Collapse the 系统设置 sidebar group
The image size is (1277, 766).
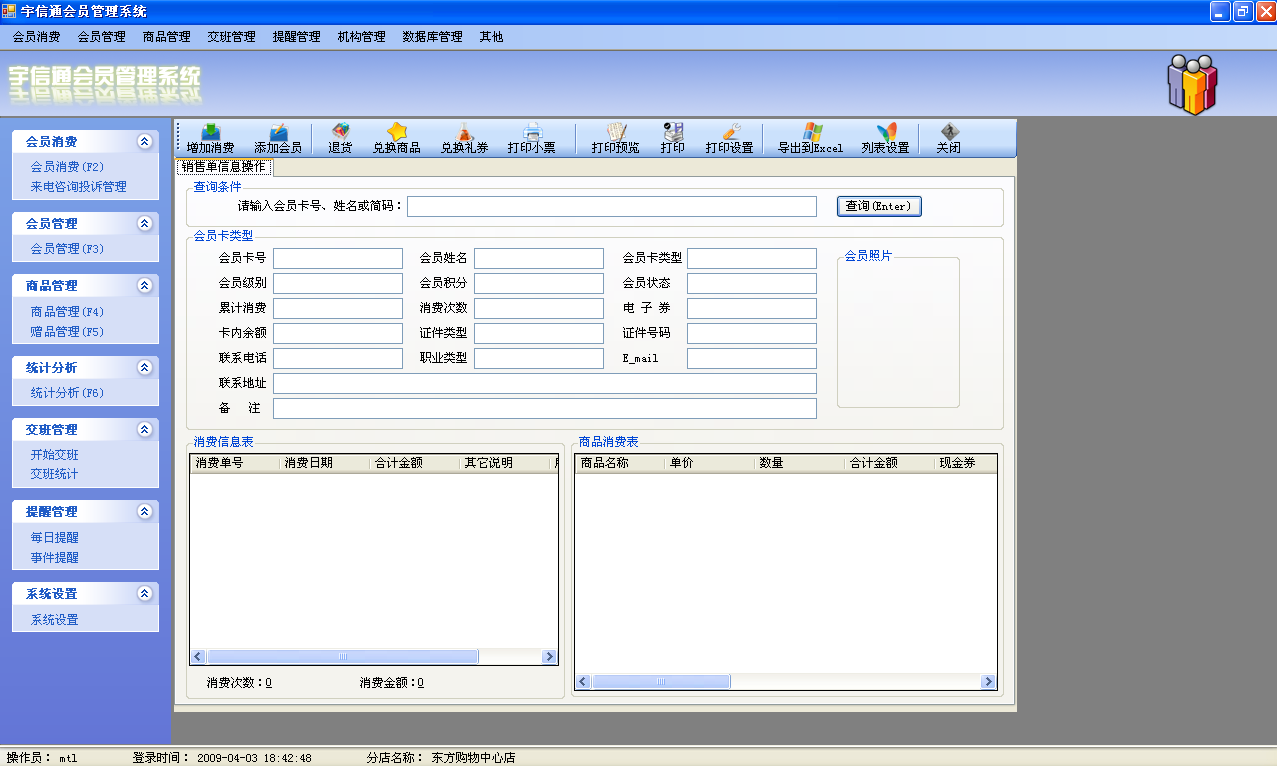pyautogui.click(x=145, y=594)
